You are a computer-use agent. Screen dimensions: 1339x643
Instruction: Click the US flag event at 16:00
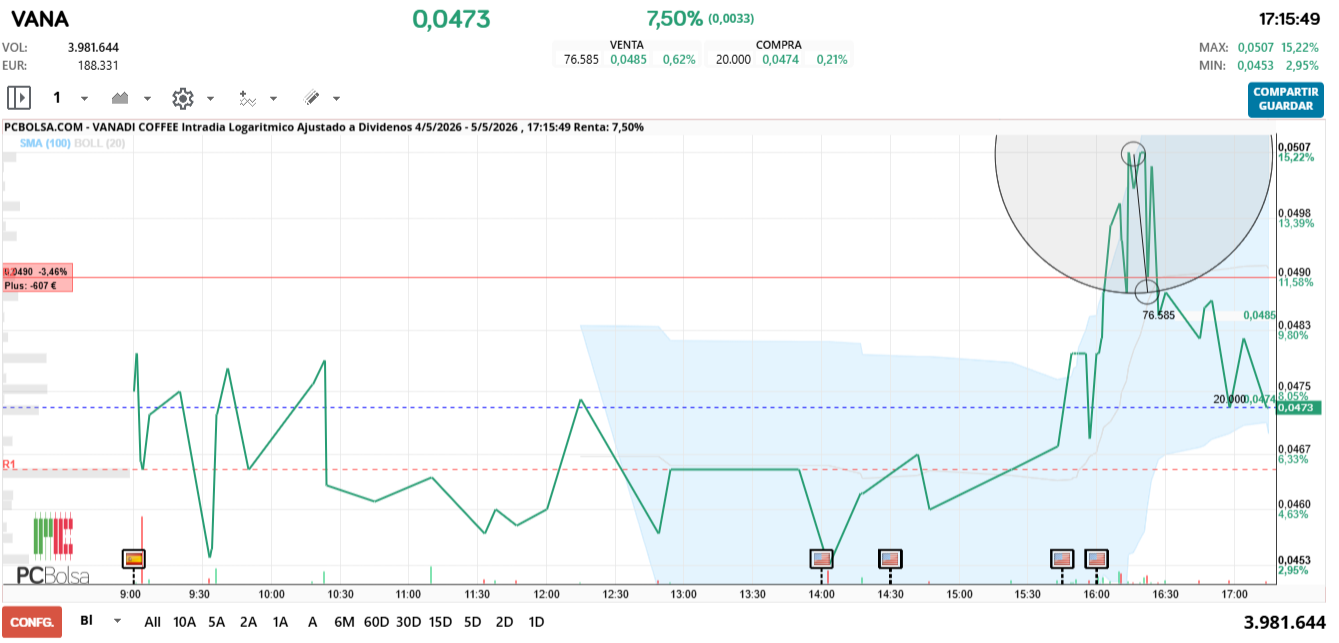click(x=1096, y=558)
